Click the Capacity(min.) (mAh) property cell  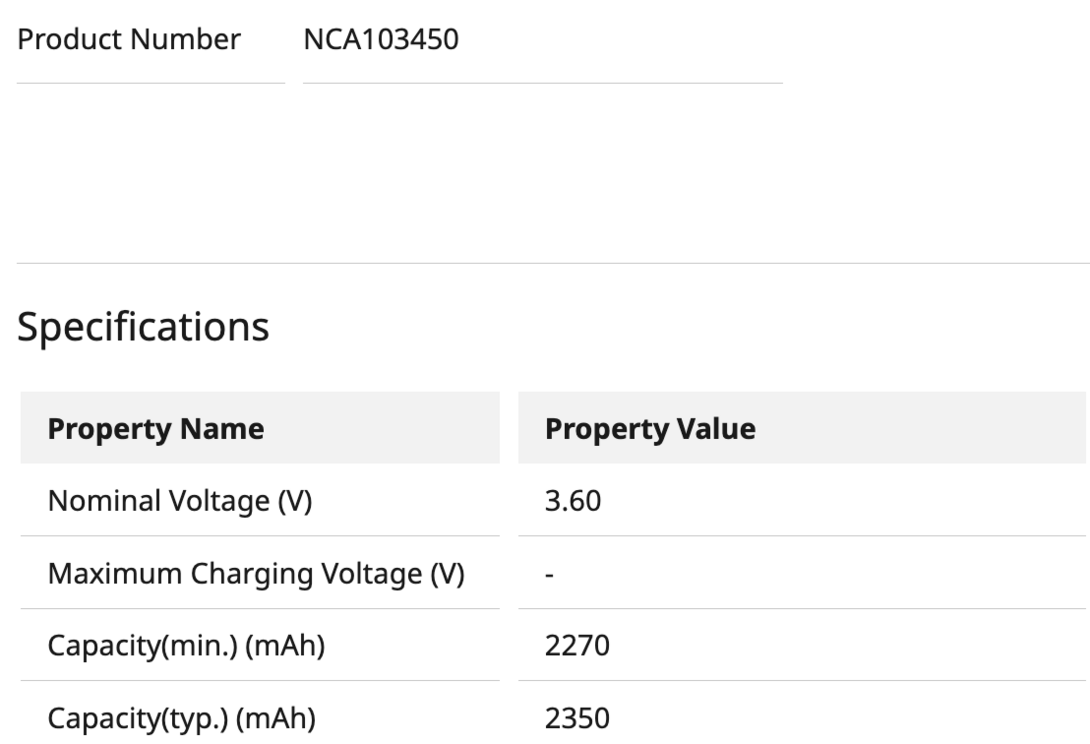[186, 646]
